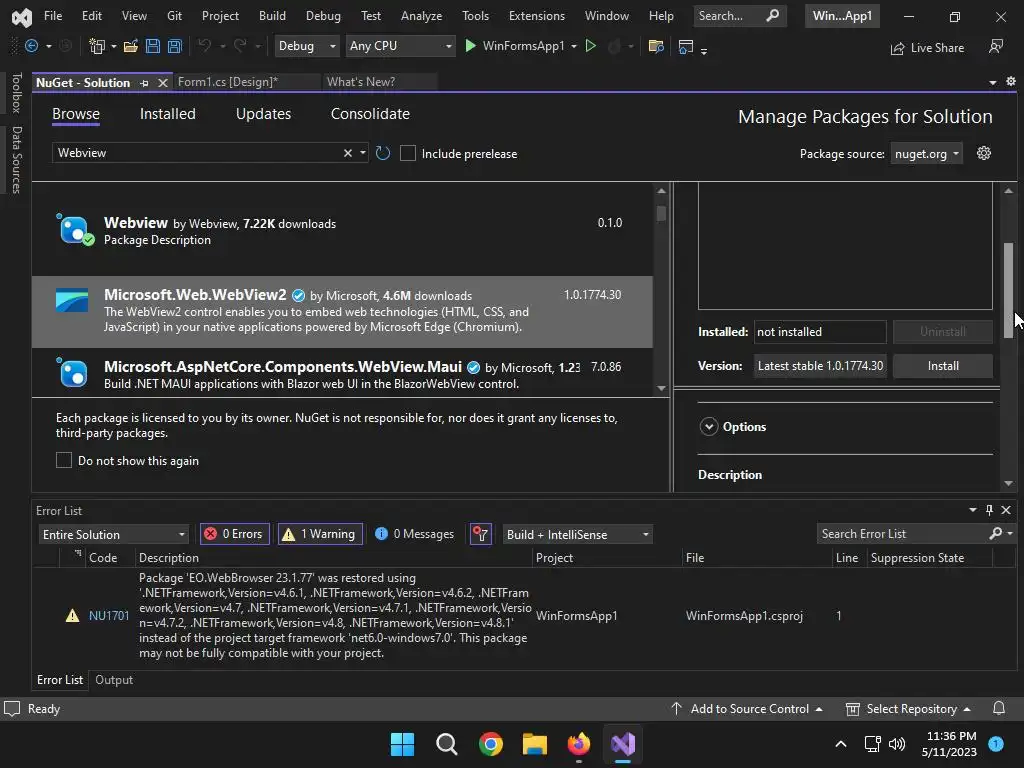Navigate backward with the toolbar arrow
The image size is (1024, 768).
[x=31, y=46]
